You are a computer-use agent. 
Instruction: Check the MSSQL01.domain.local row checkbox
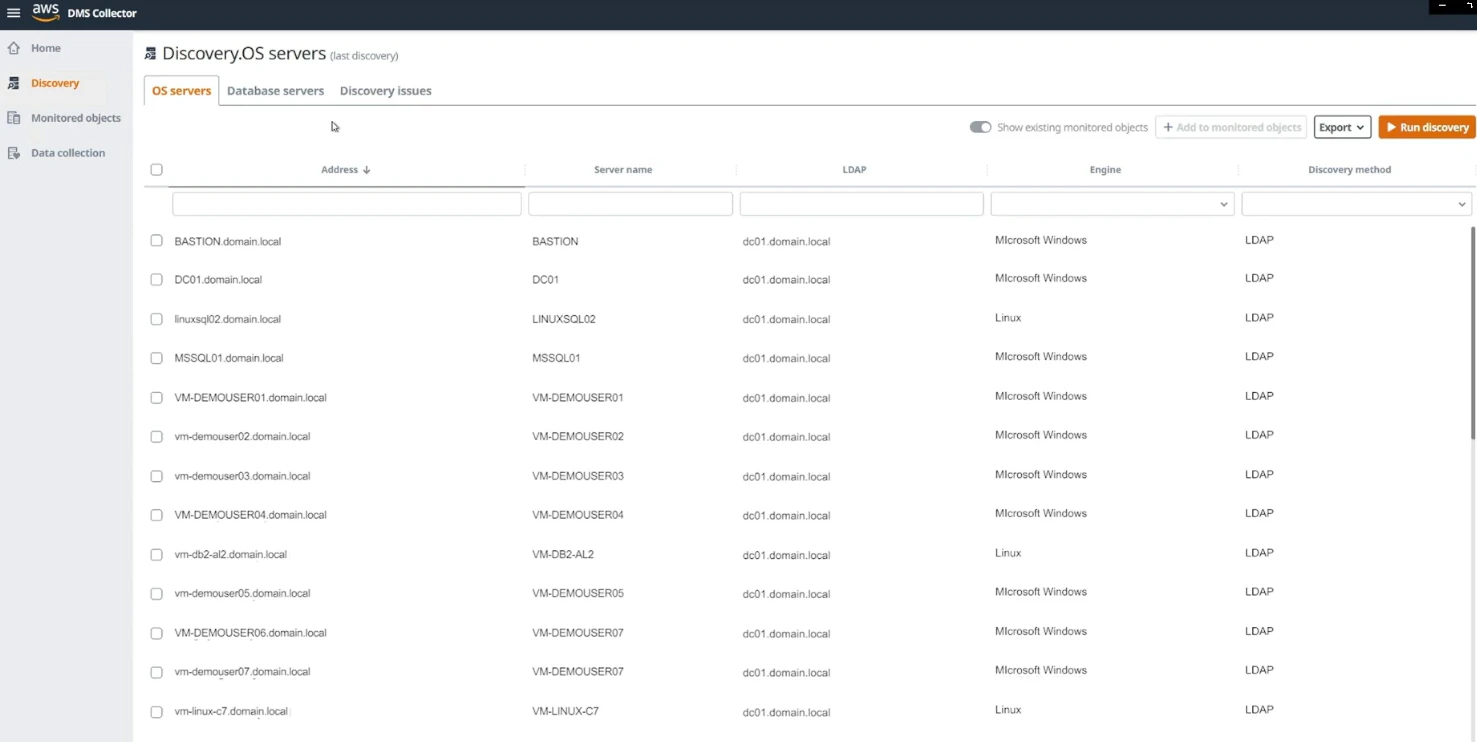[156, 358]
